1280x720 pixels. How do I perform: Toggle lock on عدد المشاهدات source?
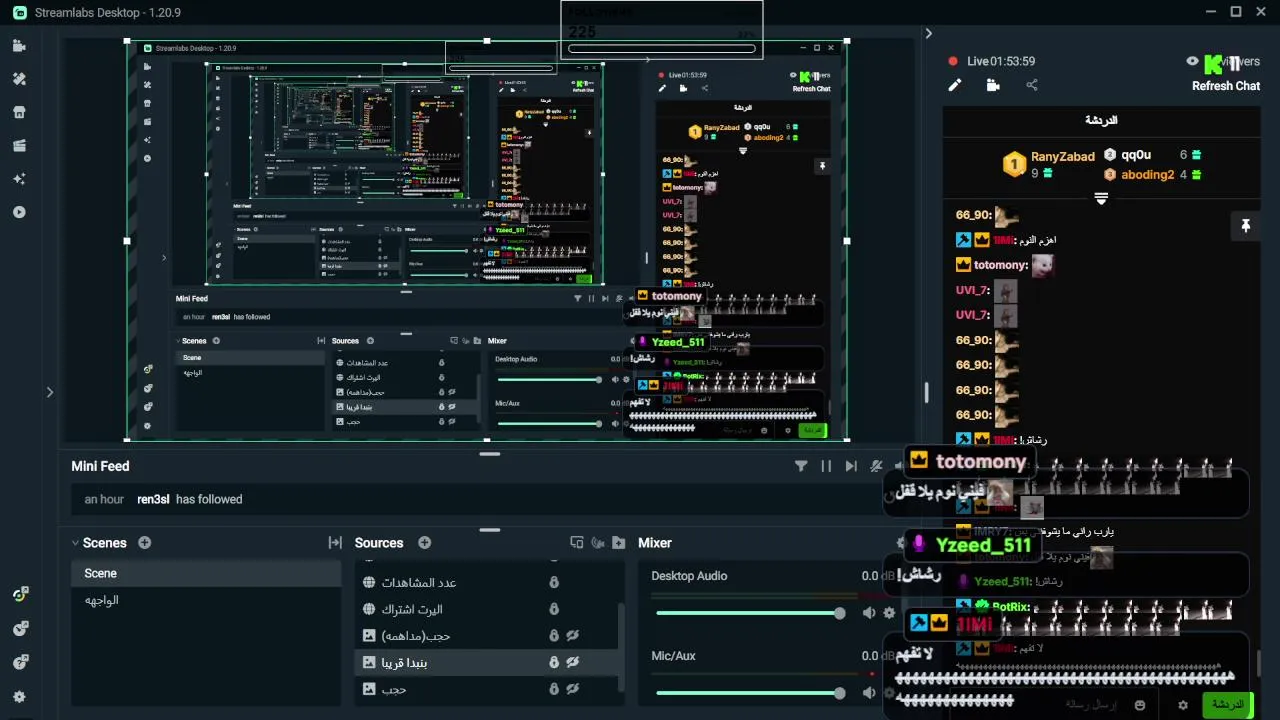pyautogui.click(x=554, y=582)
